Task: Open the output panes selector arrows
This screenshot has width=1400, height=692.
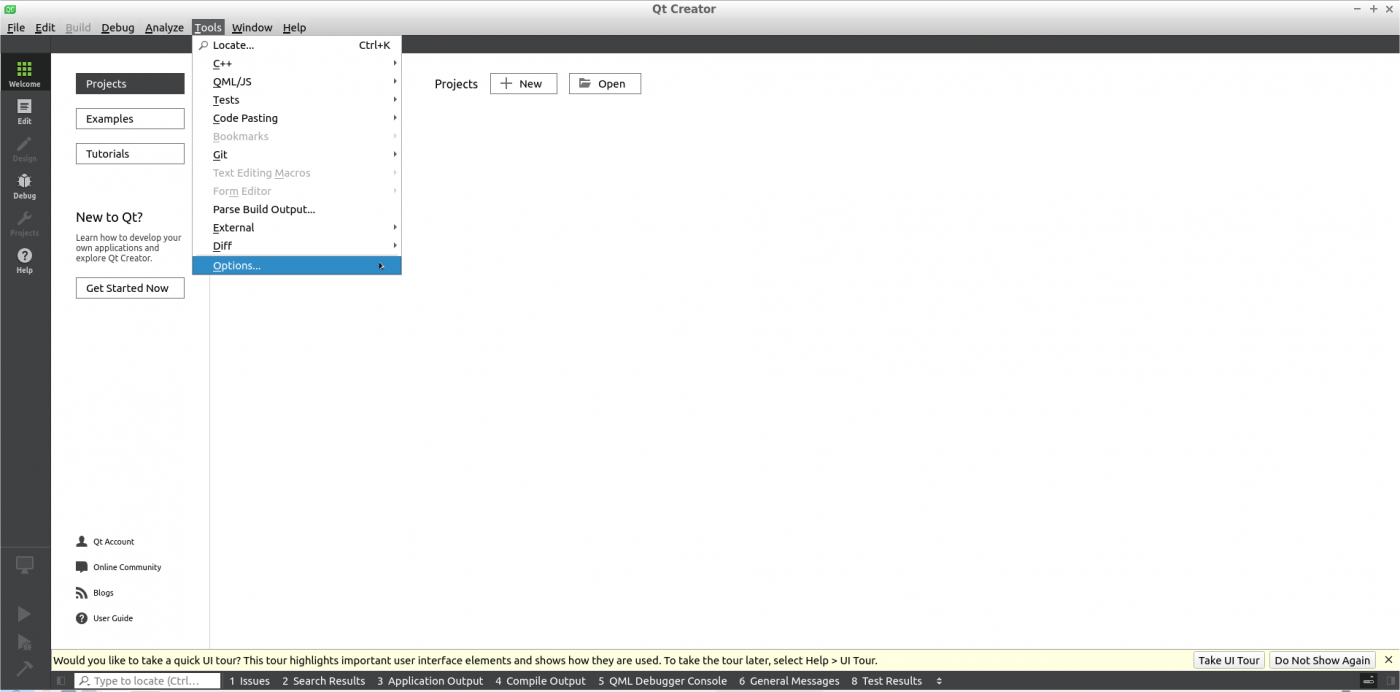Action: coord(938,681)
